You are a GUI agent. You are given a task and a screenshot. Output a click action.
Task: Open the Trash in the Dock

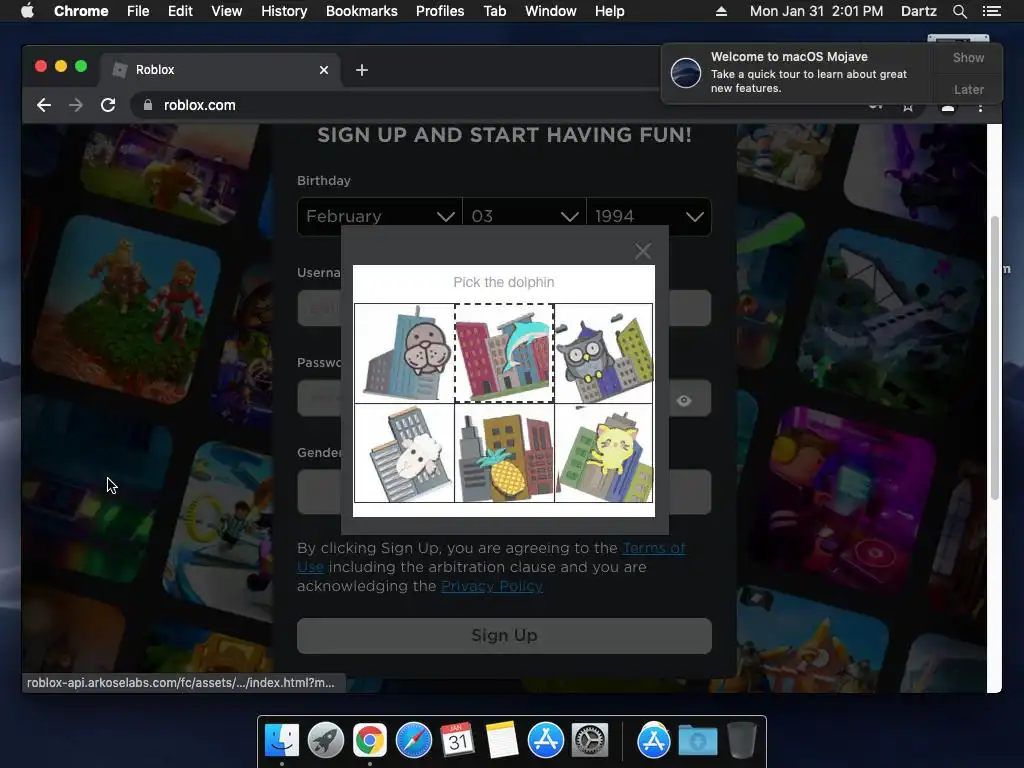click(x=741, y=741)
